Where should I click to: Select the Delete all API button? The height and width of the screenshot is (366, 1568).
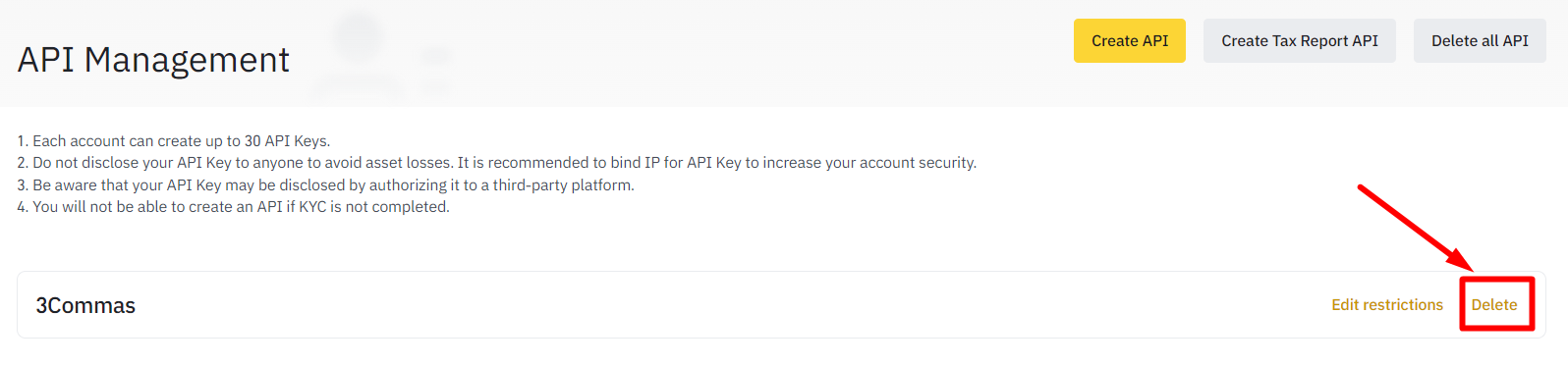(1480, 40)
